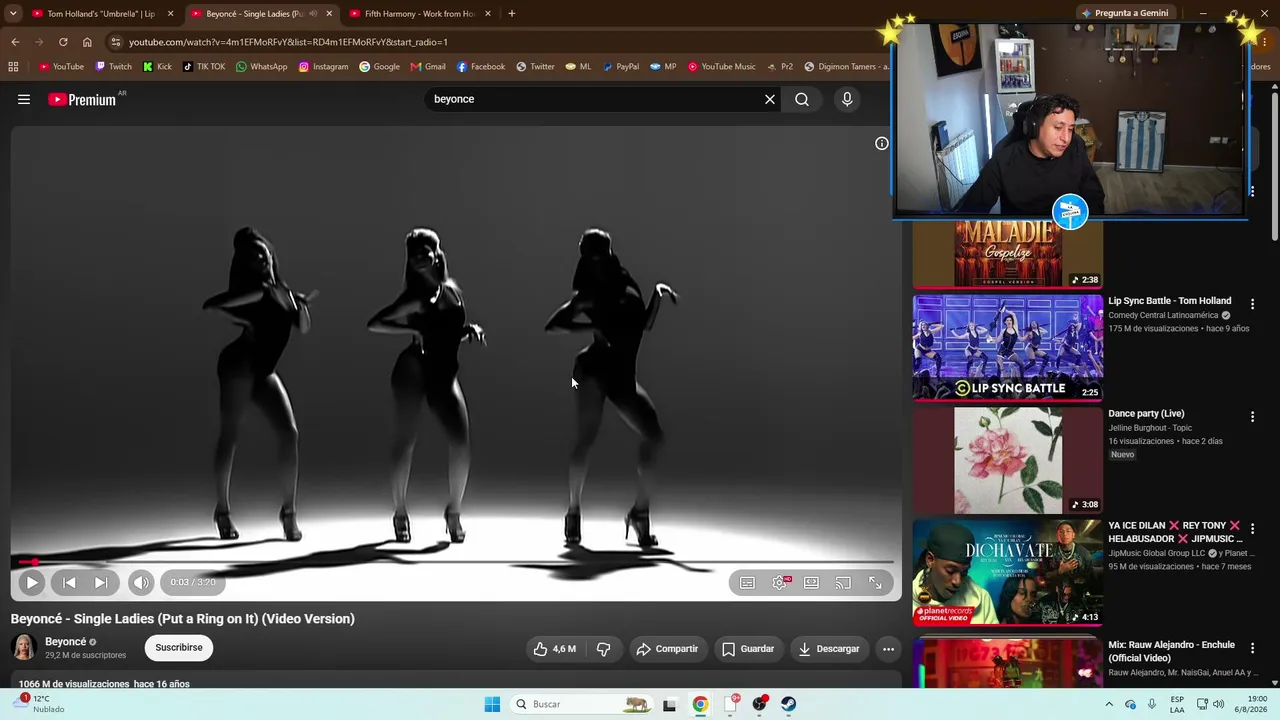Open the YA ICE DILAN video title
Image resolution: width=1280 pixels, height=720 pixels.
(1175, 532)
